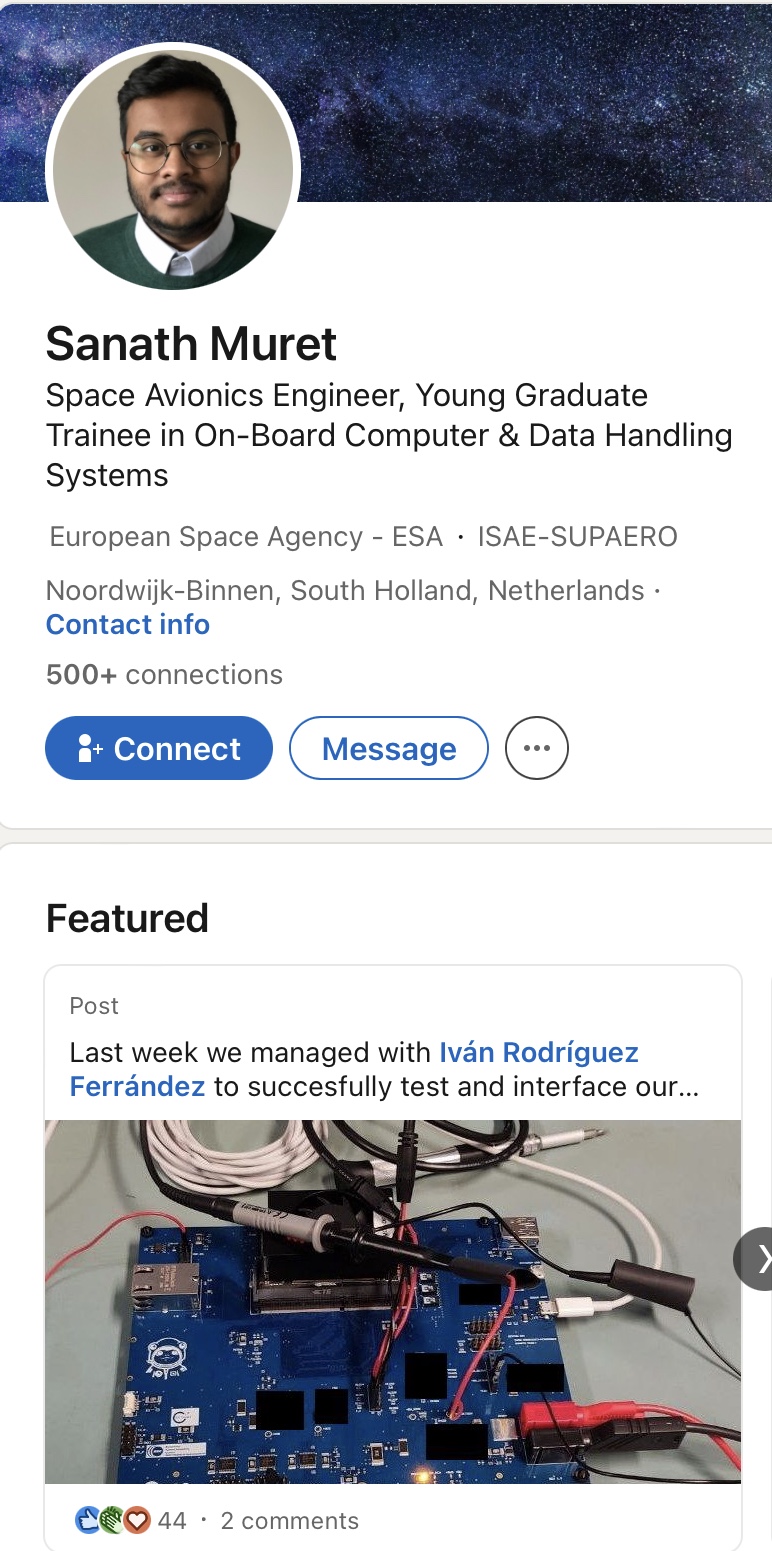Open the ISAE-SUPAERO school page
The width and height of the screenshot is (772, 1551).
pos(577,537)
